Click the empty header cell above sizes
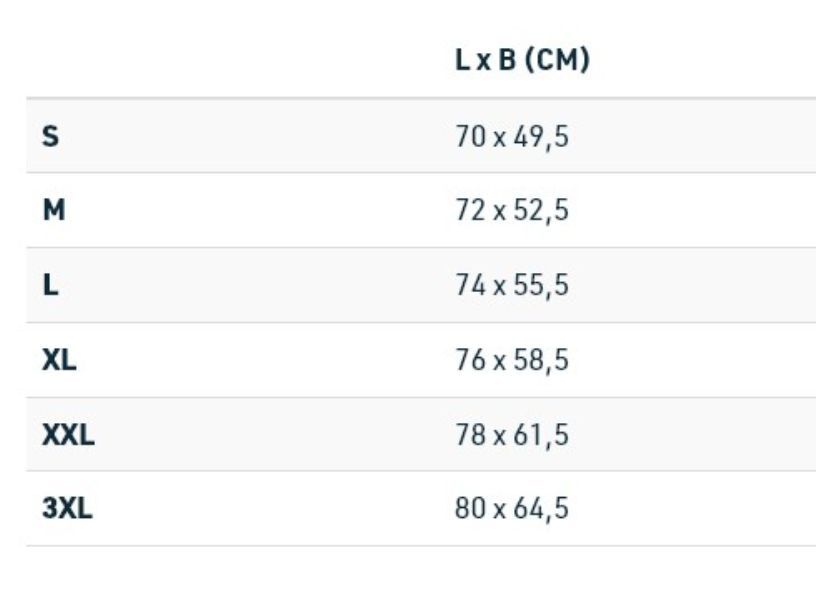The width and height of the screenshot is (816, 606). click(234, 59)
